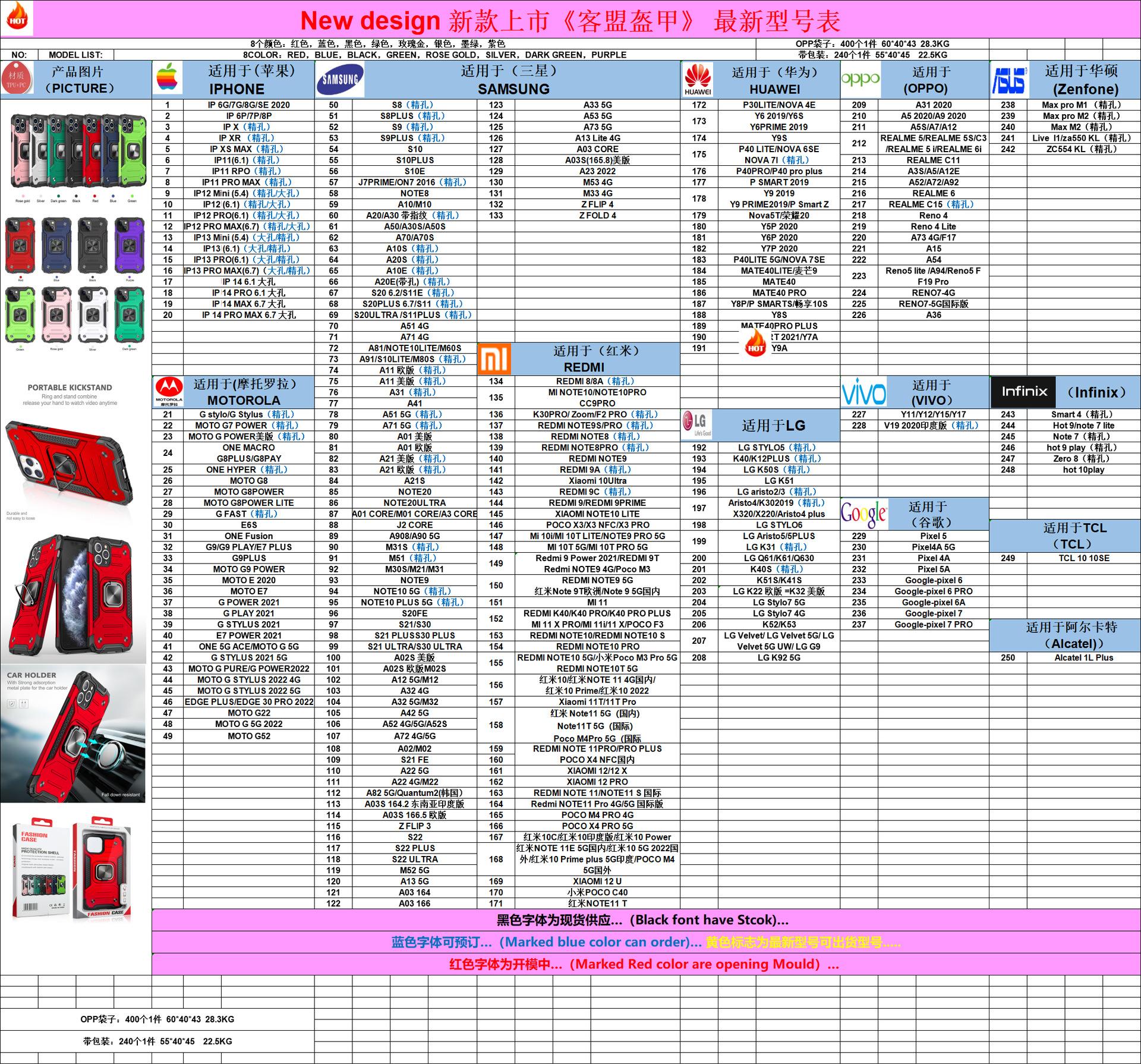The width and height of the screenshot is (1141, 1064).
Task: Select the "REALME C11" cell
Action: click(x=933, y=160)
